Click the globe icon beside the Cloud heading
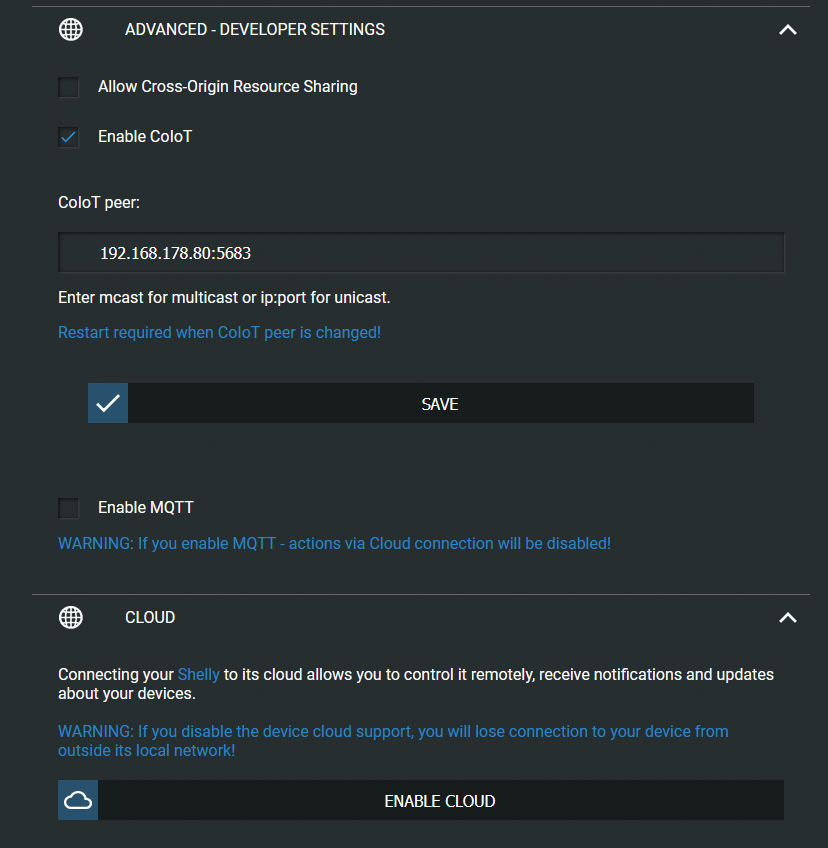This screenshot has height=848, width=828. tap(71, 618)
